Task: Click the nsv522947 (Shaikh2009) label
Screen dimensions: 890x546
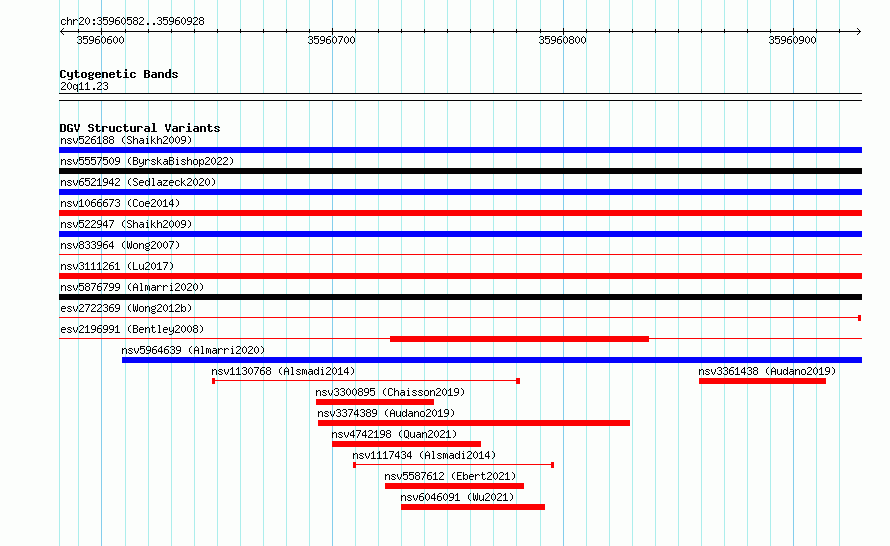Action: (x=126, y=224)
